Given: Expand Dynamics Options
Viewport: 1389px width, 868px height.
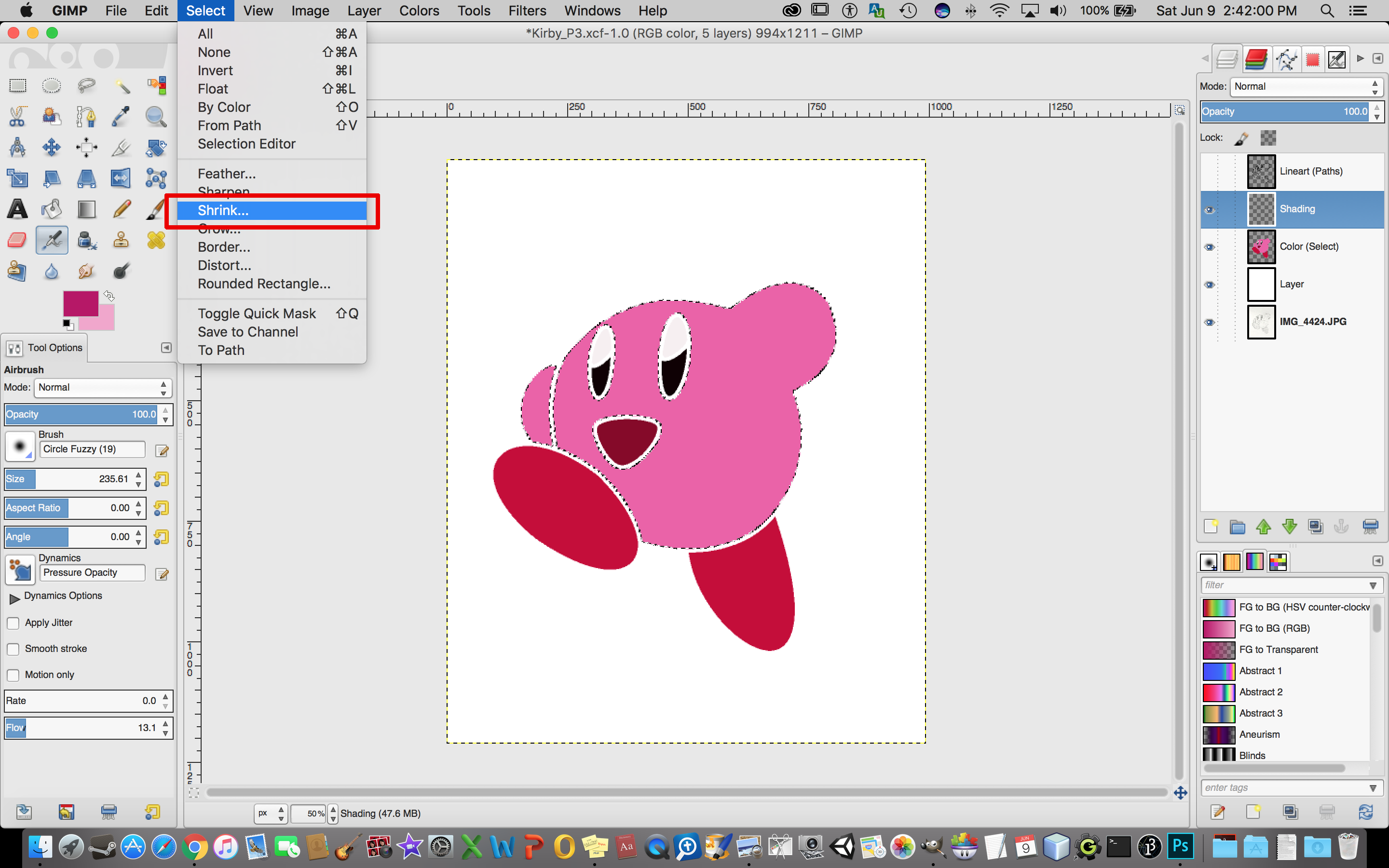Looking at the screenshot, I should click(x=14, y=599).
